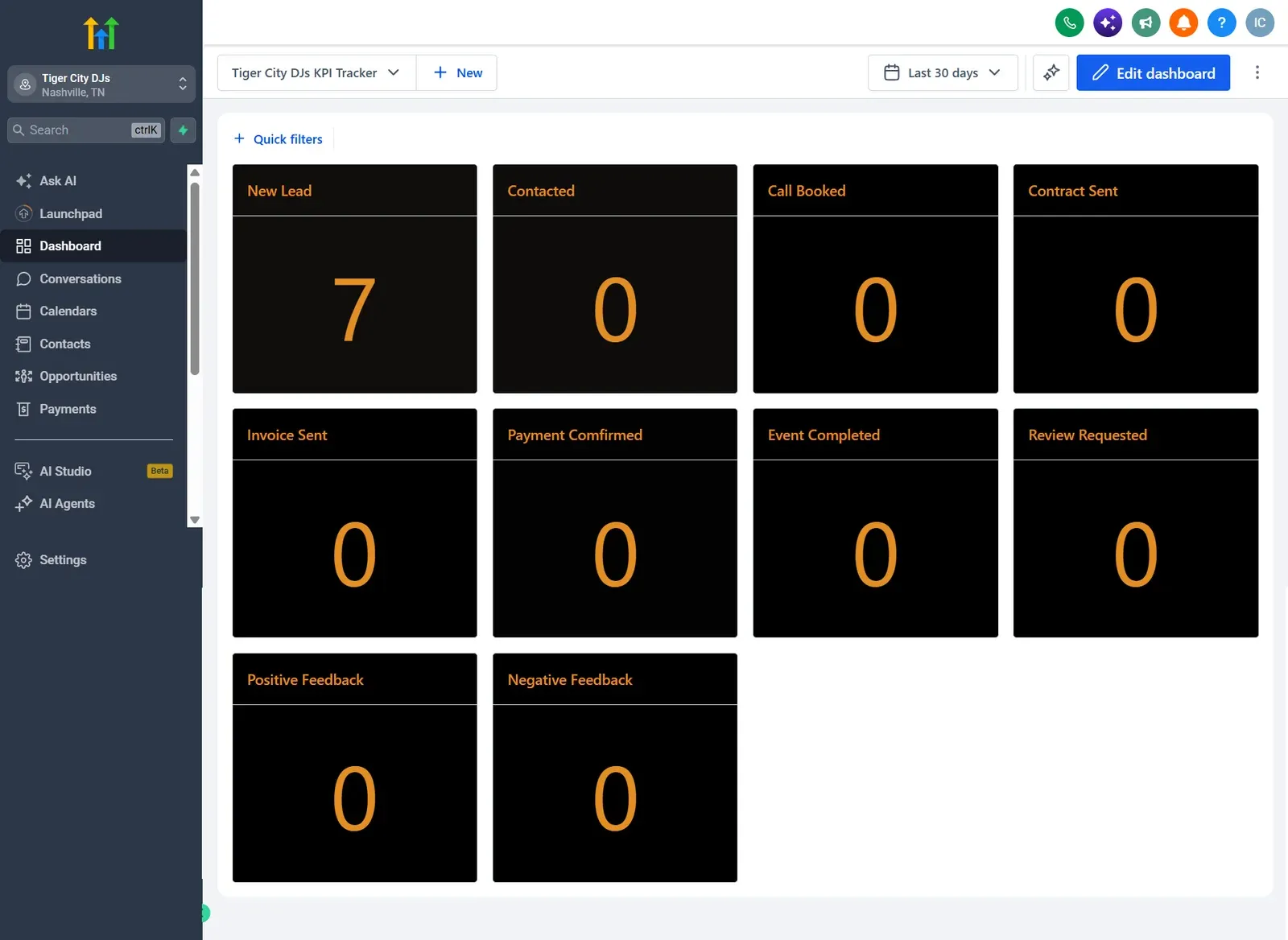The height and width of the screenshot is (940, 1288).
Task: Click the Payment Comfirmed KPI widget
Action: tap(615, 523)
